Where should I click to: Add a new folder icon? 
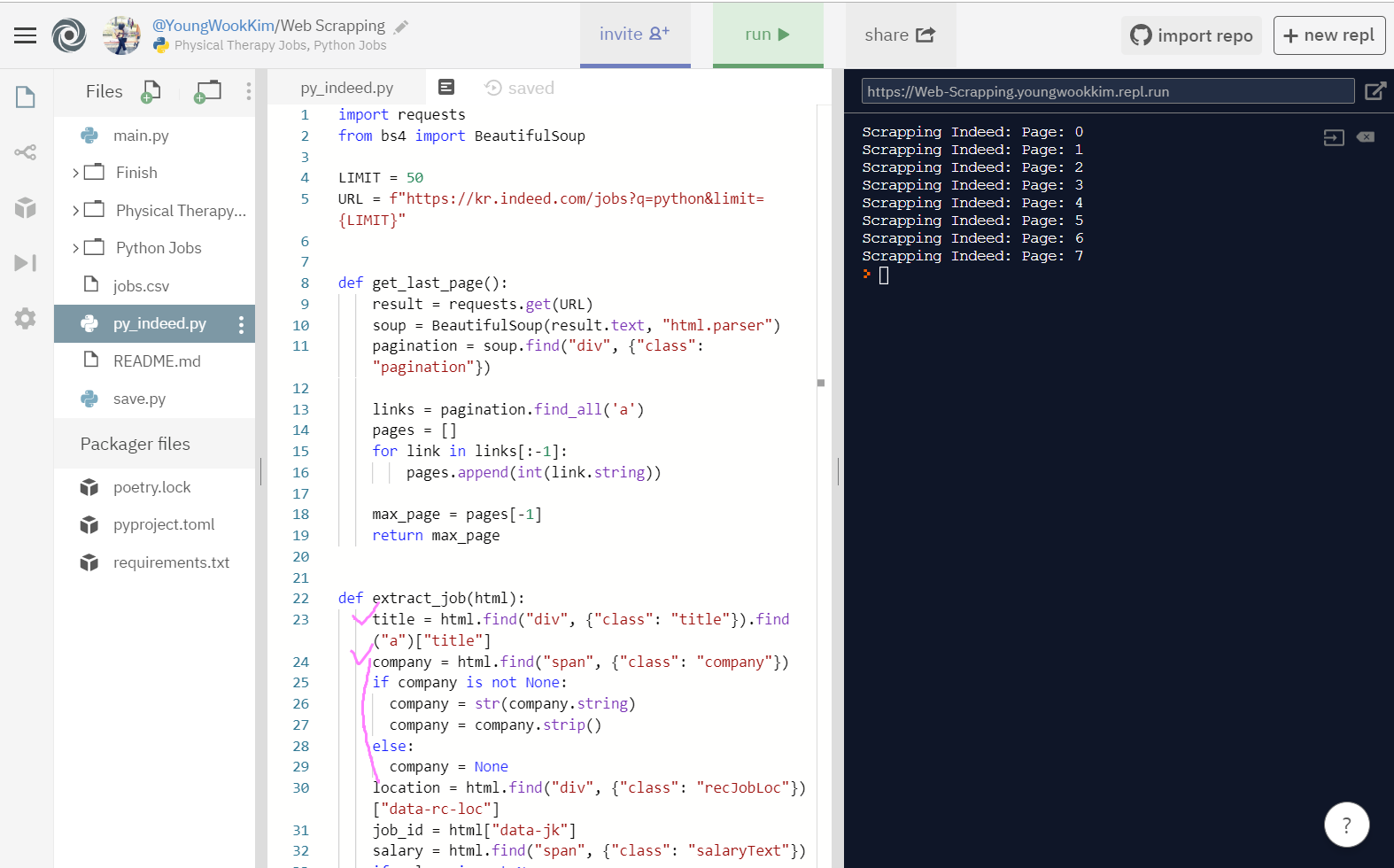pyautogui.click(x=207, y=91)
